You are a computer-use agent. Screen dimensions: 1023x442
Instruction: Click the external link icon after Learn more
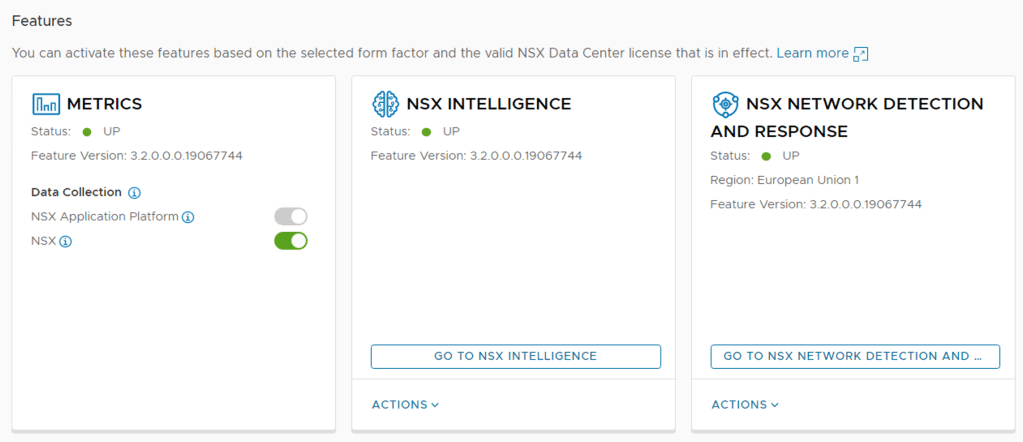point(860,53)
